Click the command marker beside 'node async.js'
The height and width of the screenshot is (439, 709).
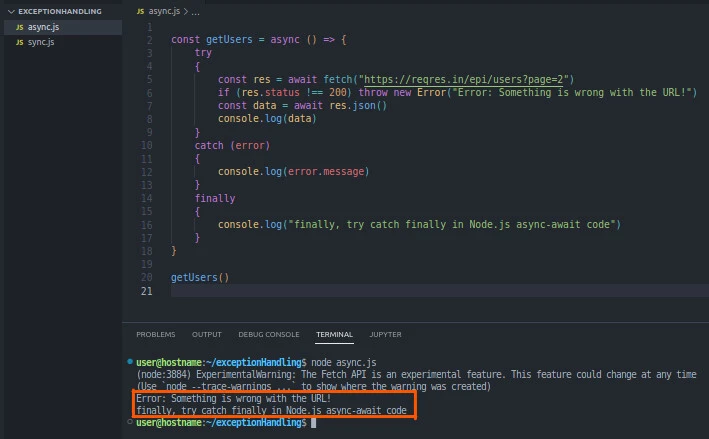tap(132, 361)
